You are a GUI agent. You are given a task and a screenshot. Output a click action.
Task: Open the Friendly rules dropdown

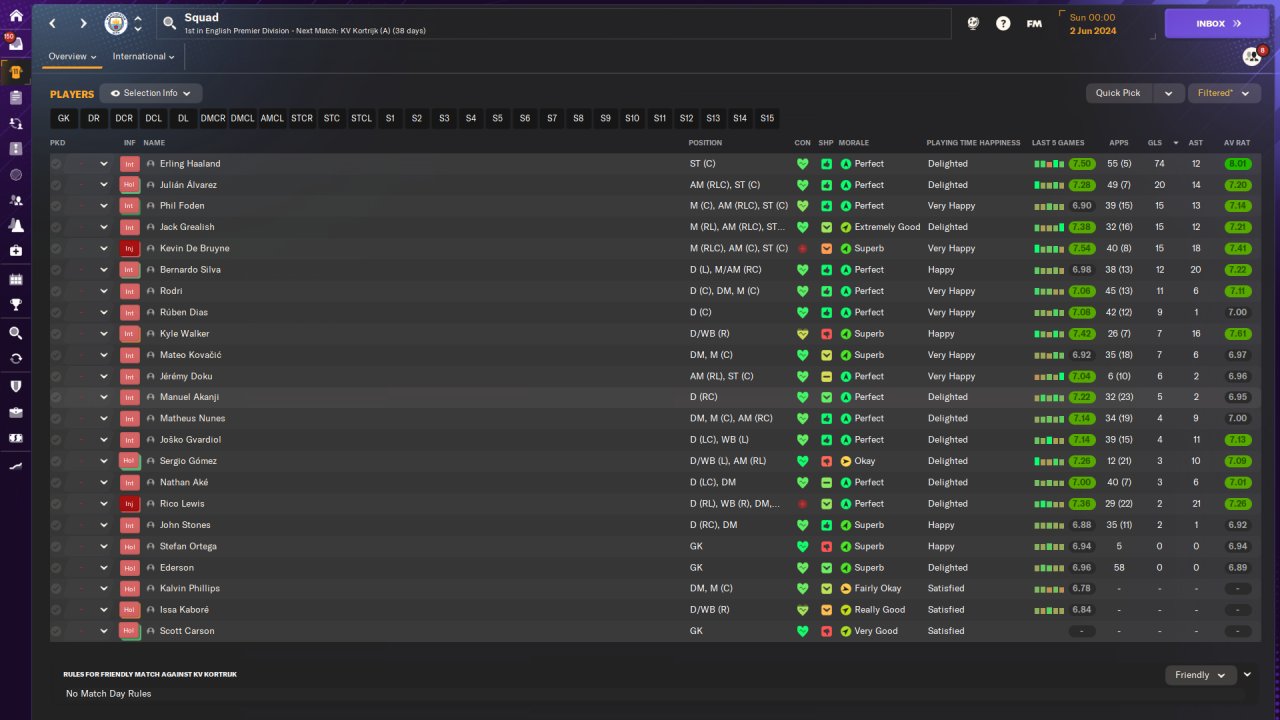(x=1200, y=675)
